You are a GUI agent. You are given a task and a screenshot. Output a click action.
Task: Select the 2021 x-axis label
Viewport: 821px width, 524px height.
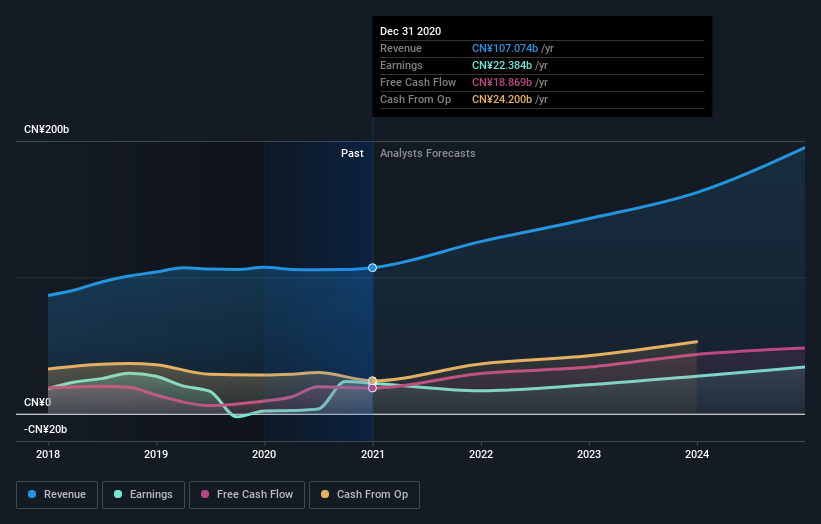372,454
